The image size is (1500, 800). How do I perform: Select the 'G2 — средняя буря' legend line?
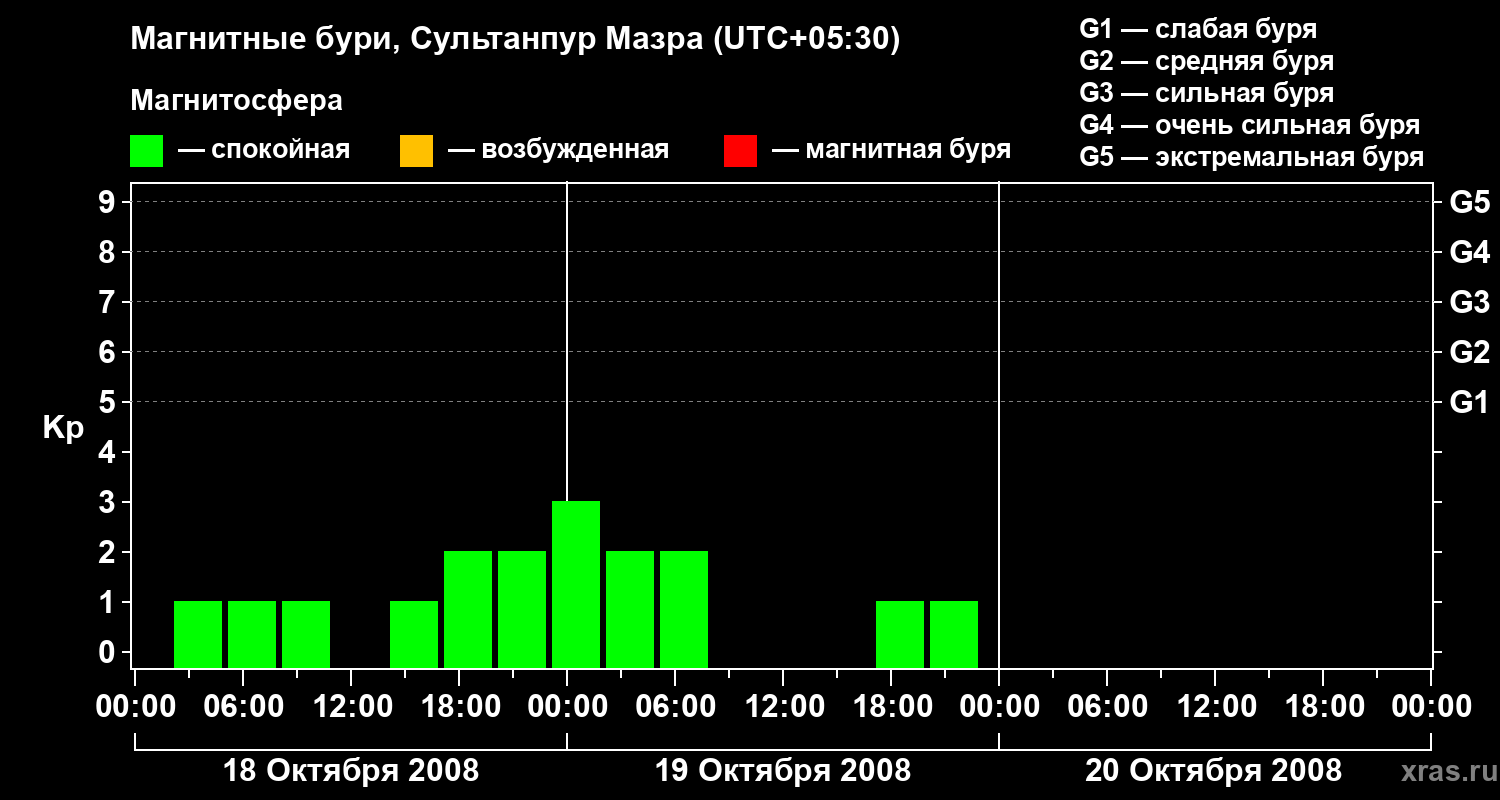click(x=1206, y=61)
